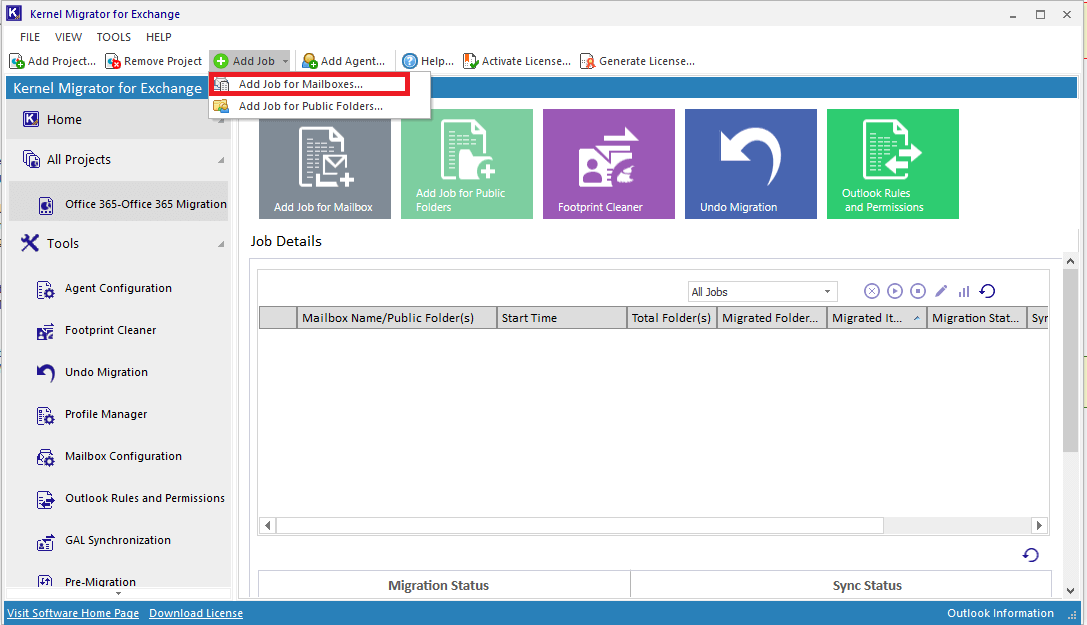Click the Total Folder(s) column header
1087x625 pixels.
(x=672, y=317)
